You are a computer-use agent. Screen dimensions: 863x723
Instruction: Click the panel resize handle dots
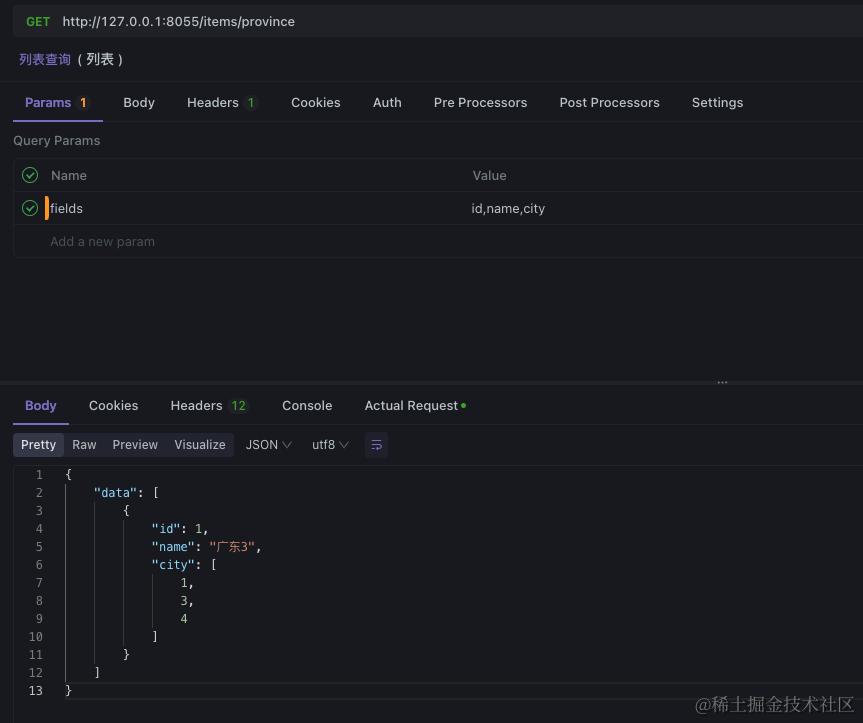[x=722, y=381]
